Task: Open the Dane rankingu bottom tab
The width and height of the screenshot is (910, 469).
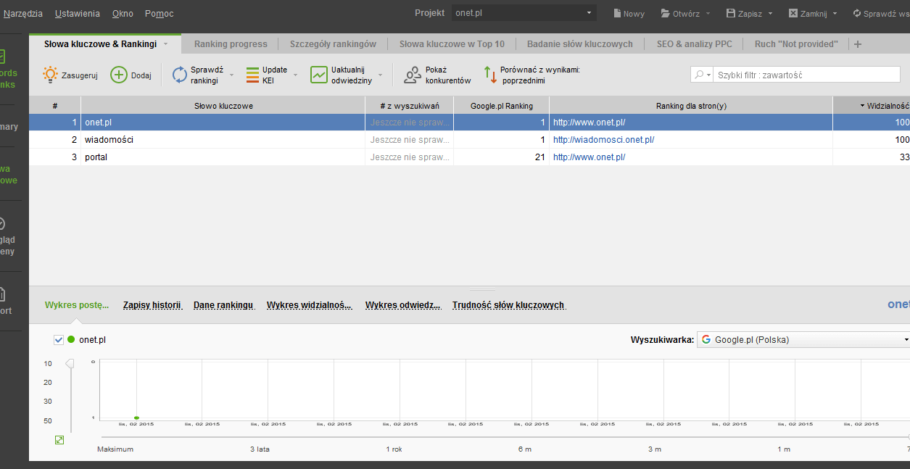Action: [x=224, y=305]
